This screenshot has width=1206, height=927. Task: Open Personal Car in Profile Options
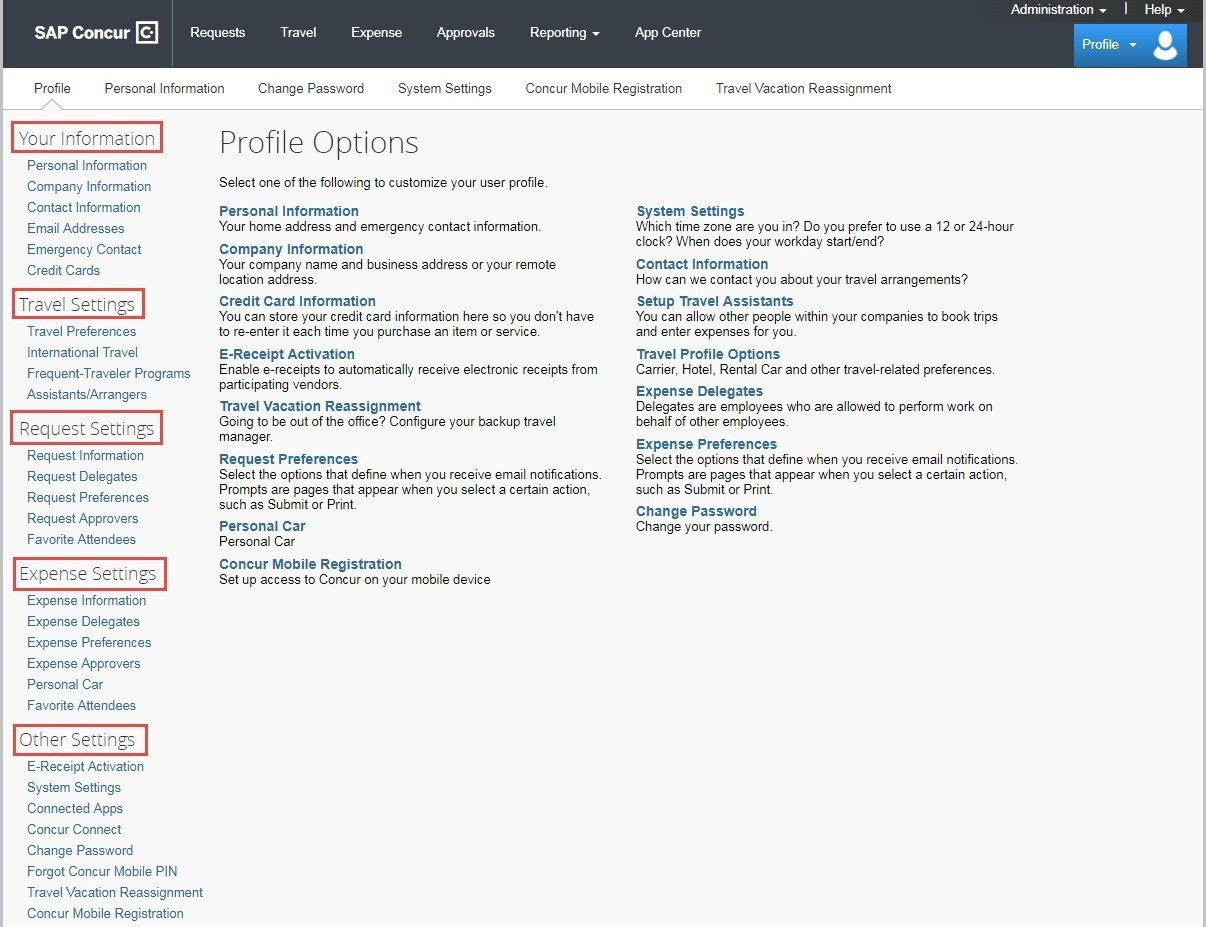(262, 526)
